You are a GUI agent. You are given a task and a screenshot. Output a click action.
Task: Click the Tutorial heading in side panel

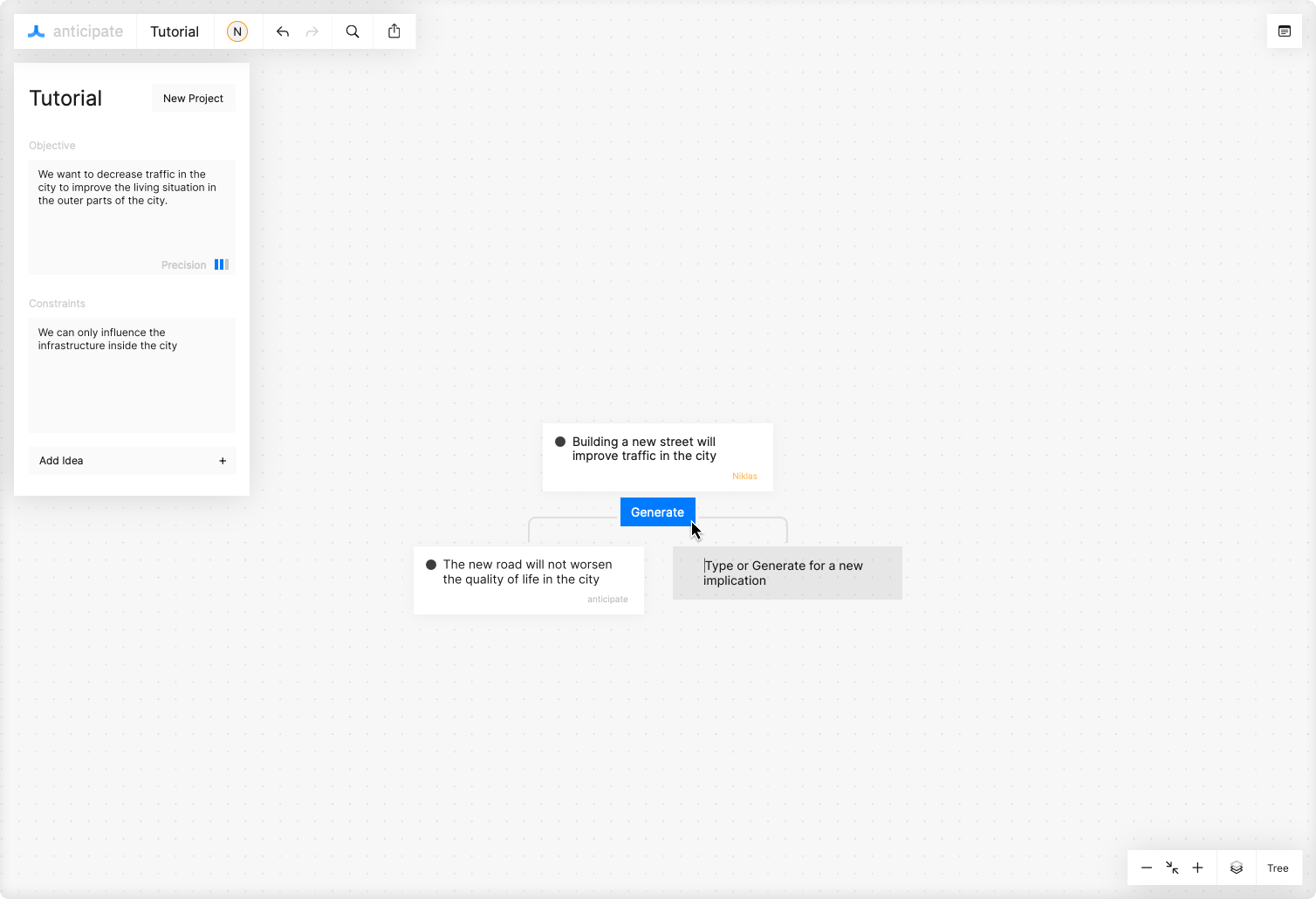[65, 99]
